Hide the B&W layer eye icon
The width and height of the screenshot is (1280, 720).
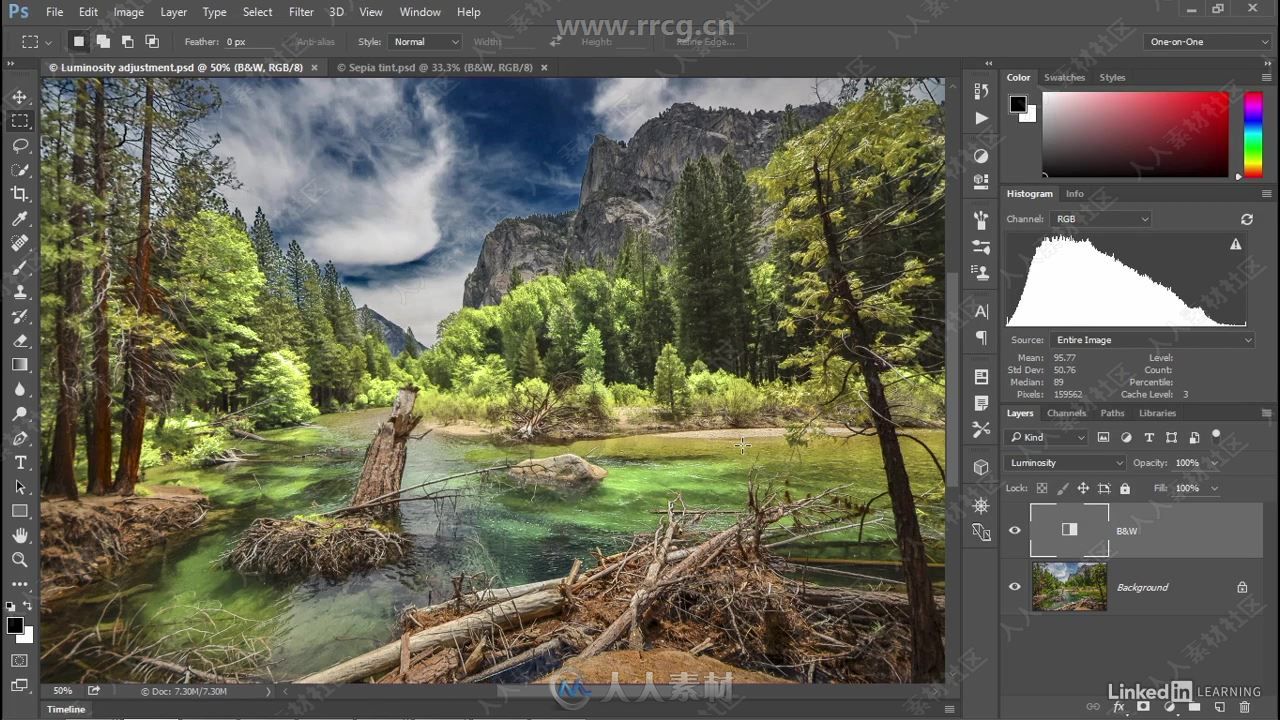tap(1015, 530)
